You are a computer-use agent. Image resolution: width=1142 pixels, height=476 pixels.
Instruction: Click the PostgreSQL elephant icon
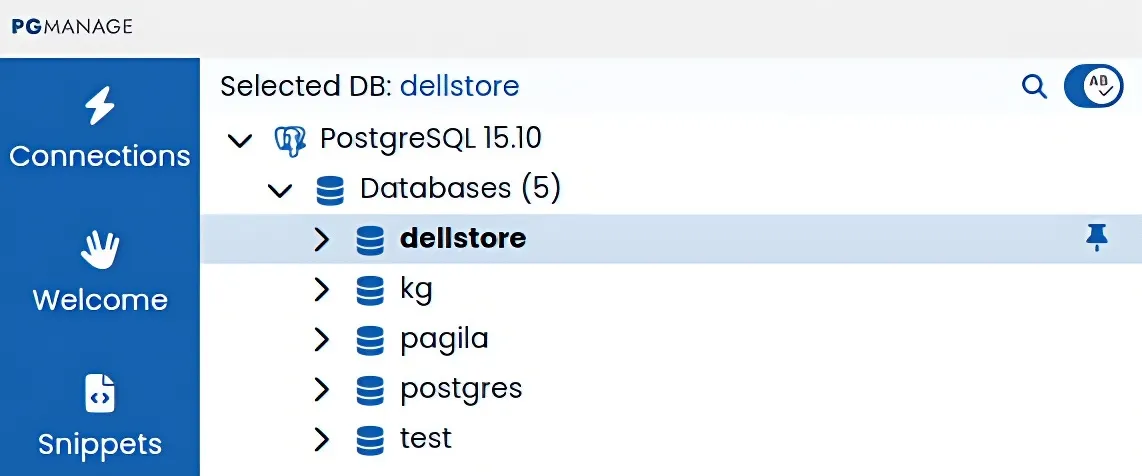click(290, 139)
